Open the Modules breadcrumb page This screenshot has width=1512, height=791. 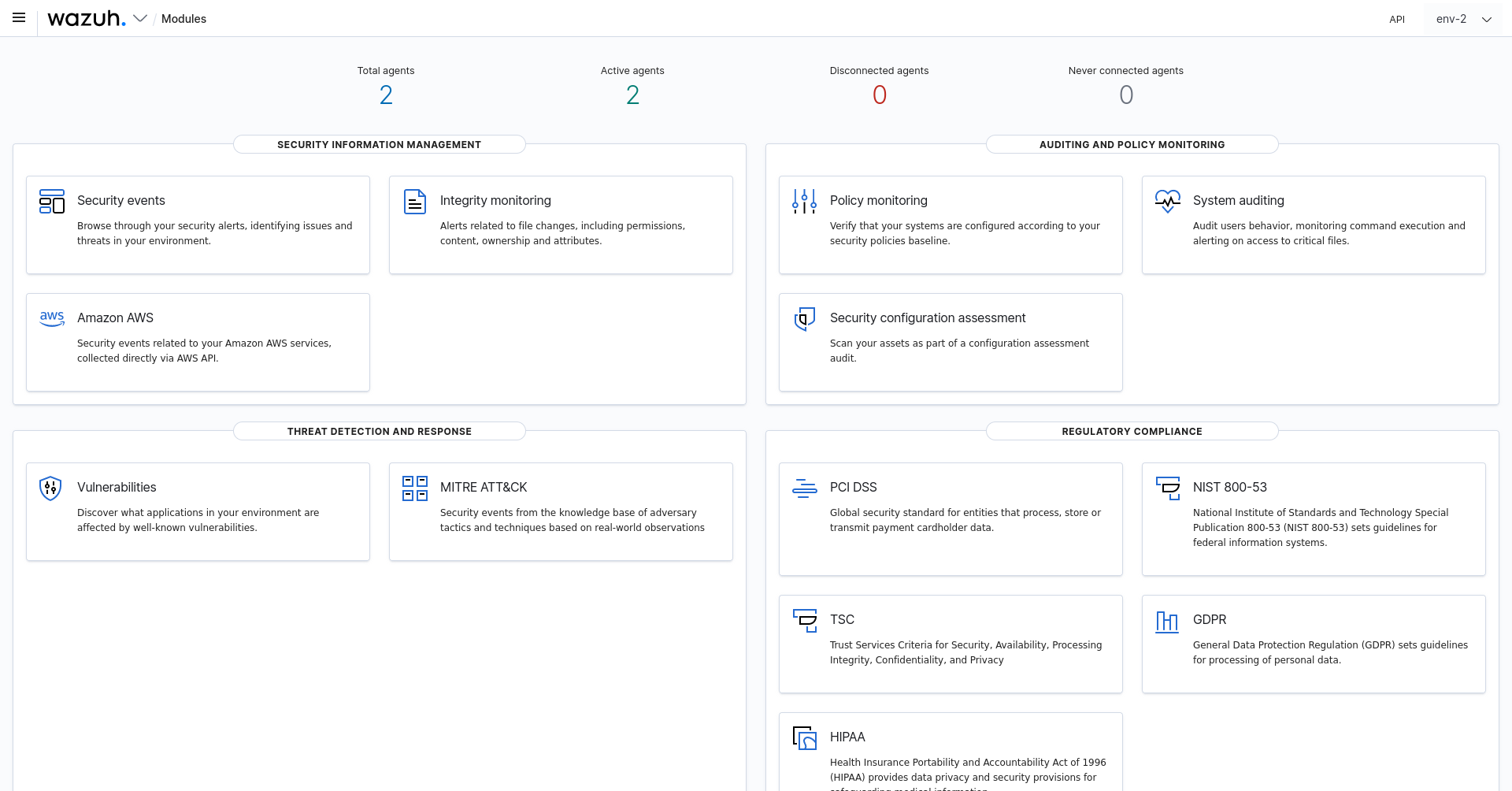point(183,19)
